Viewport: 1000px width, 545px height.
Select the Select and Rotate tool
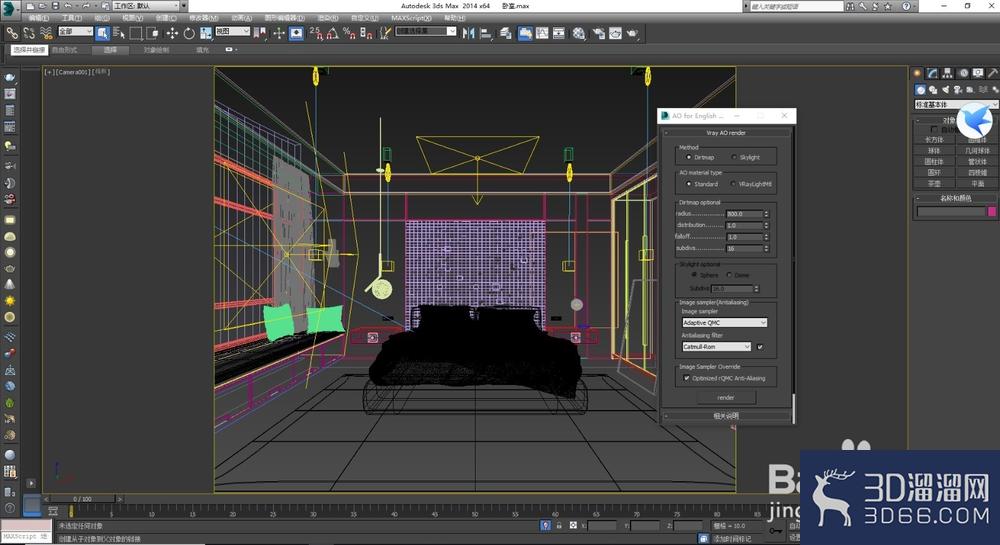189,33
